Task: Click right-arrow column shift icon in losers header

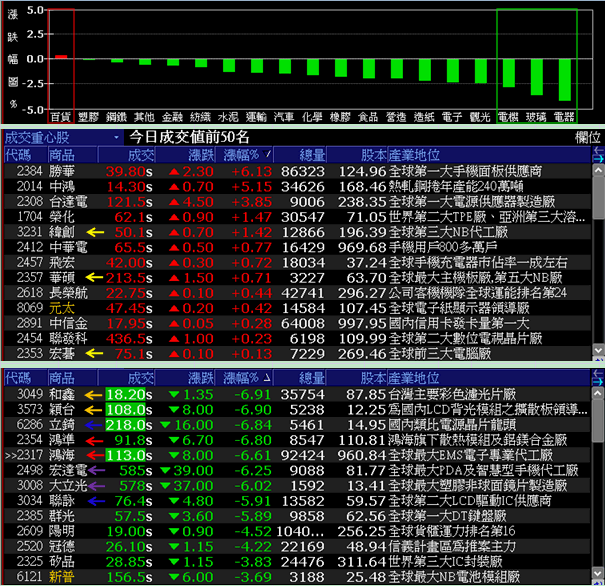Action: pyautogui.click(x=598, y=382)
